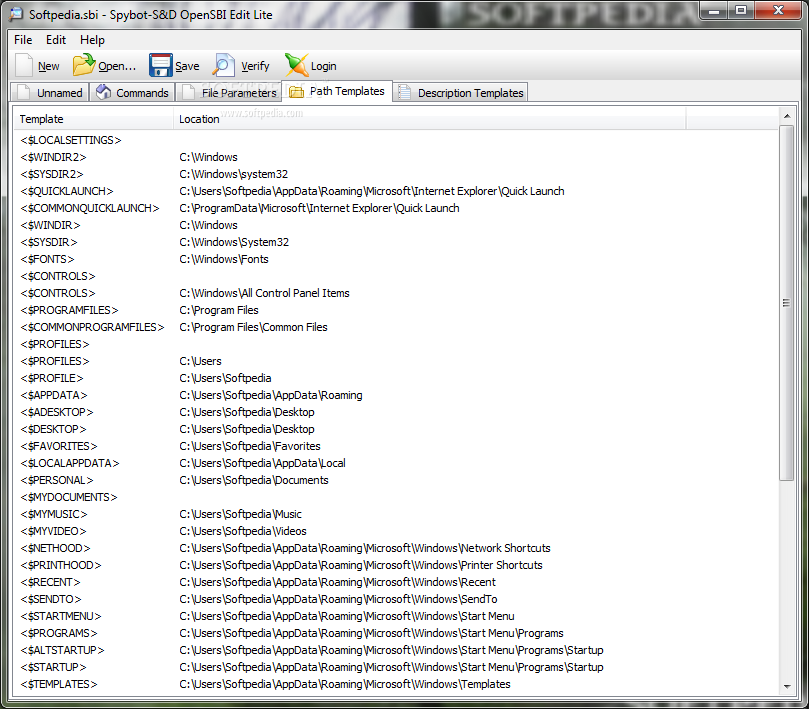Click the Open folder icon
The image size is (809, 709).
[84, 65]
